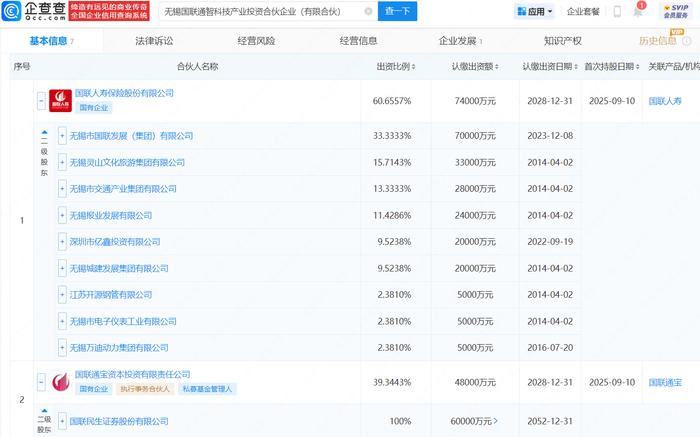Screen dimensions: 700x437
Task: Open 深圳市亿鑫投资有限公司 link
Action: click(x=115, y=242)
